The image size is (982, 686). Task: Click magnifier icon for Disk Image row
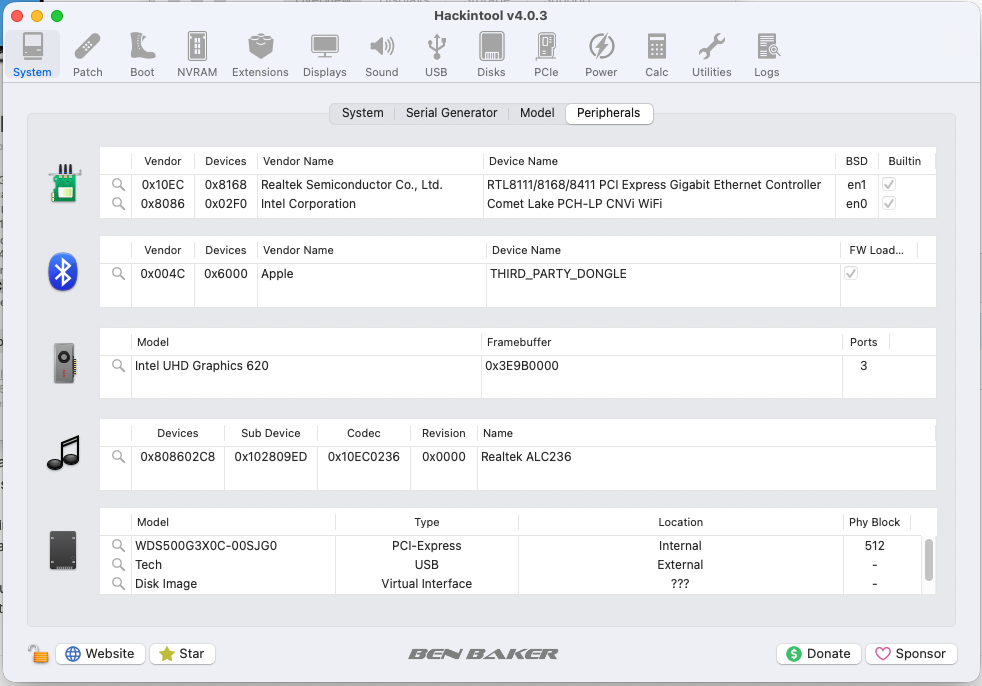(118, 583)
